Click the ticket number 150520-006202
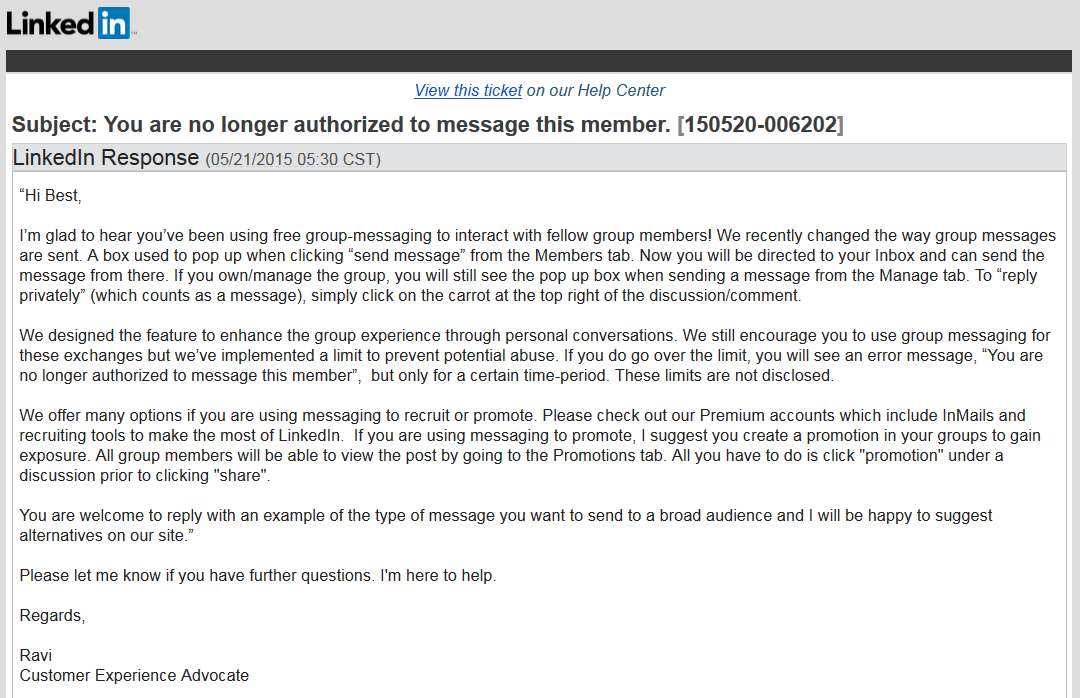 [760, 125]
